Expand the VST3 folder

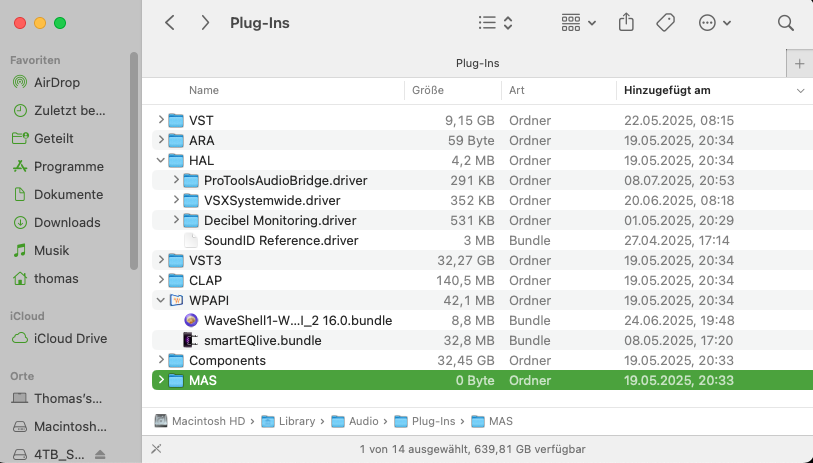click(161, 260)
